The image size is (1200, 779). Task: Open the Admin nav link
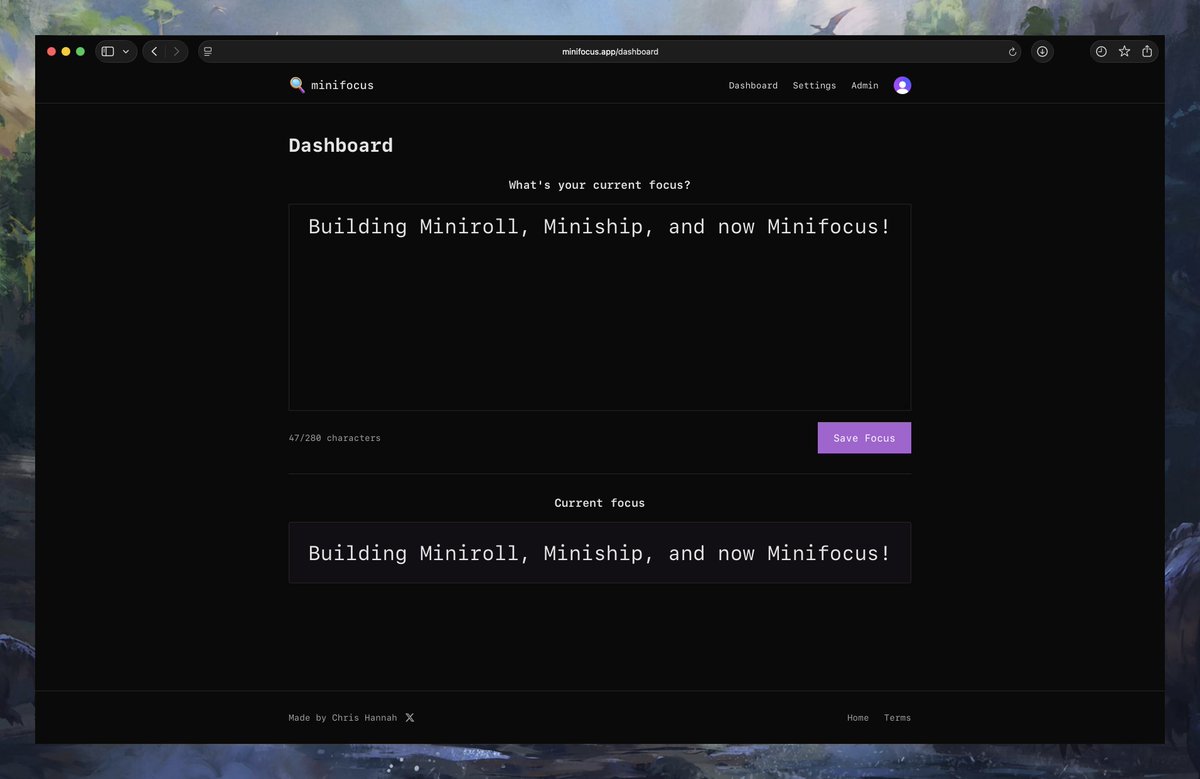click(x=865, y=86)
